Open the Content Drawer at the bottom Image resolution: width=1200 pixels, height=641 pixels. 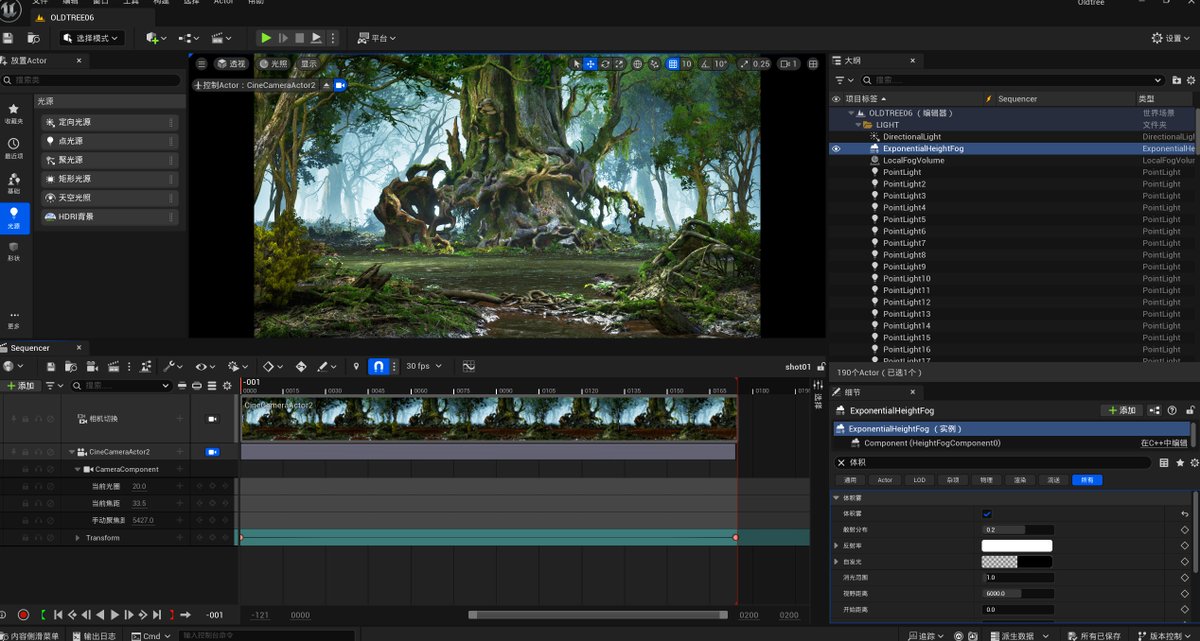pos(30,635)
